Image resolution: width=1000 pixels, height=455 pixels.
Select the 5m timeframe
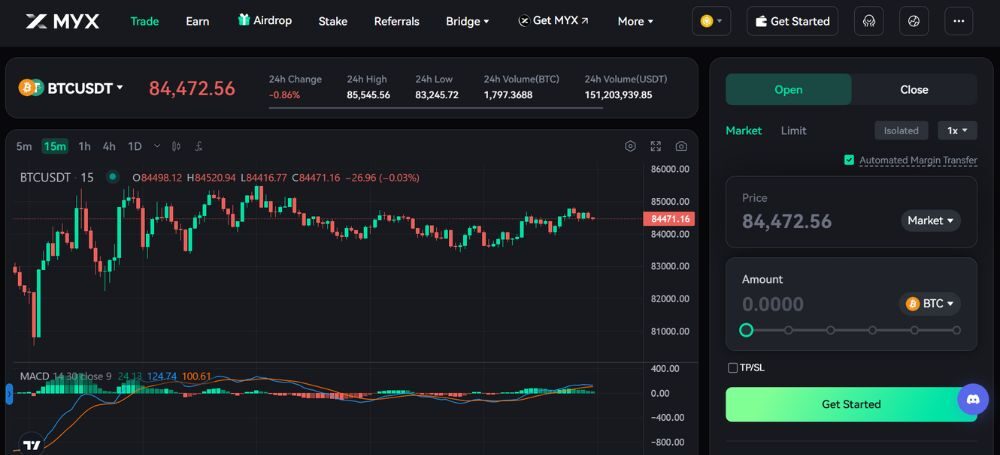pyautogui.click(x=24, y=146)
